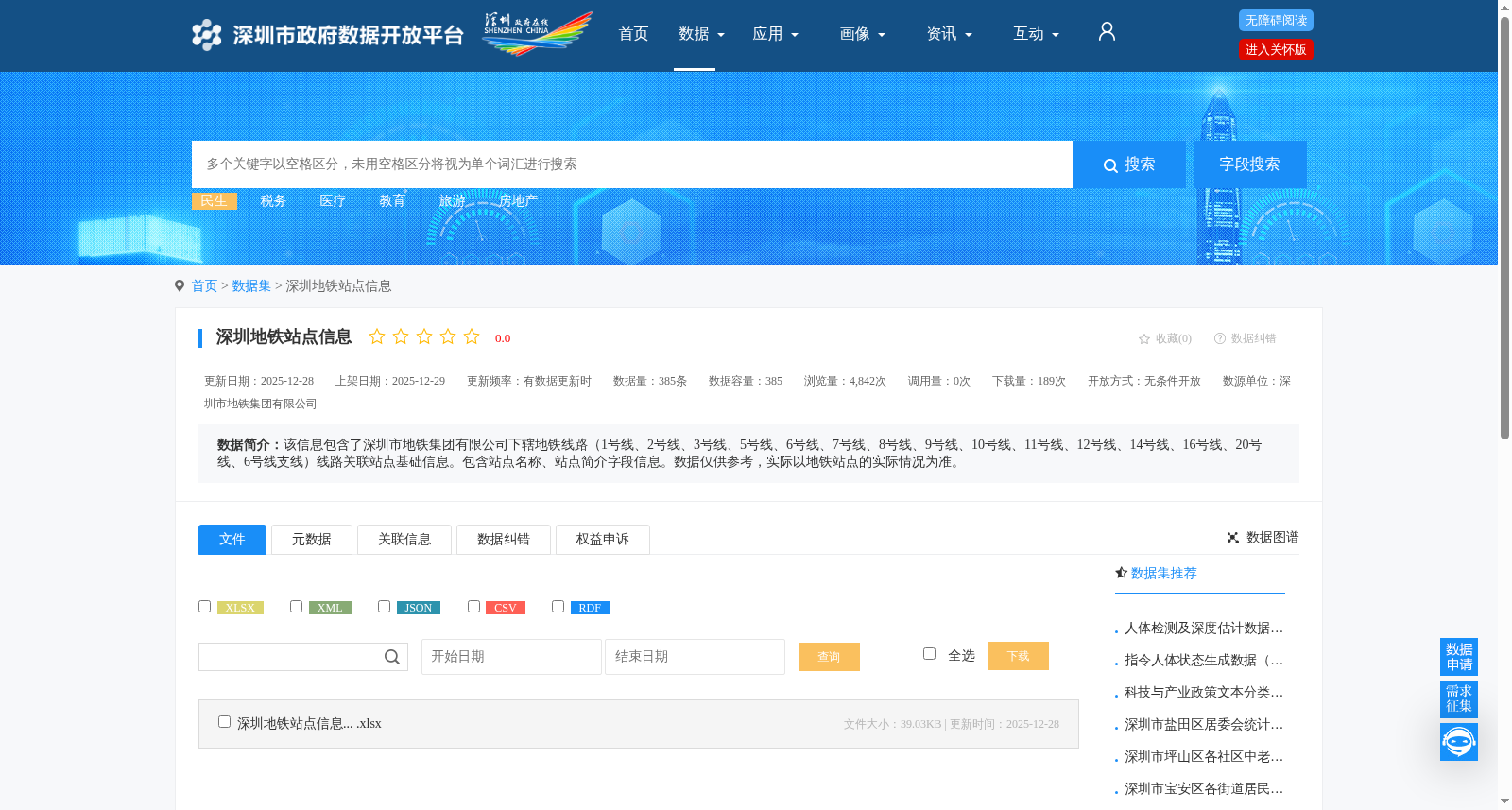
Task: Open the 数据纠错 tab
Action: [x=504, y=540]
